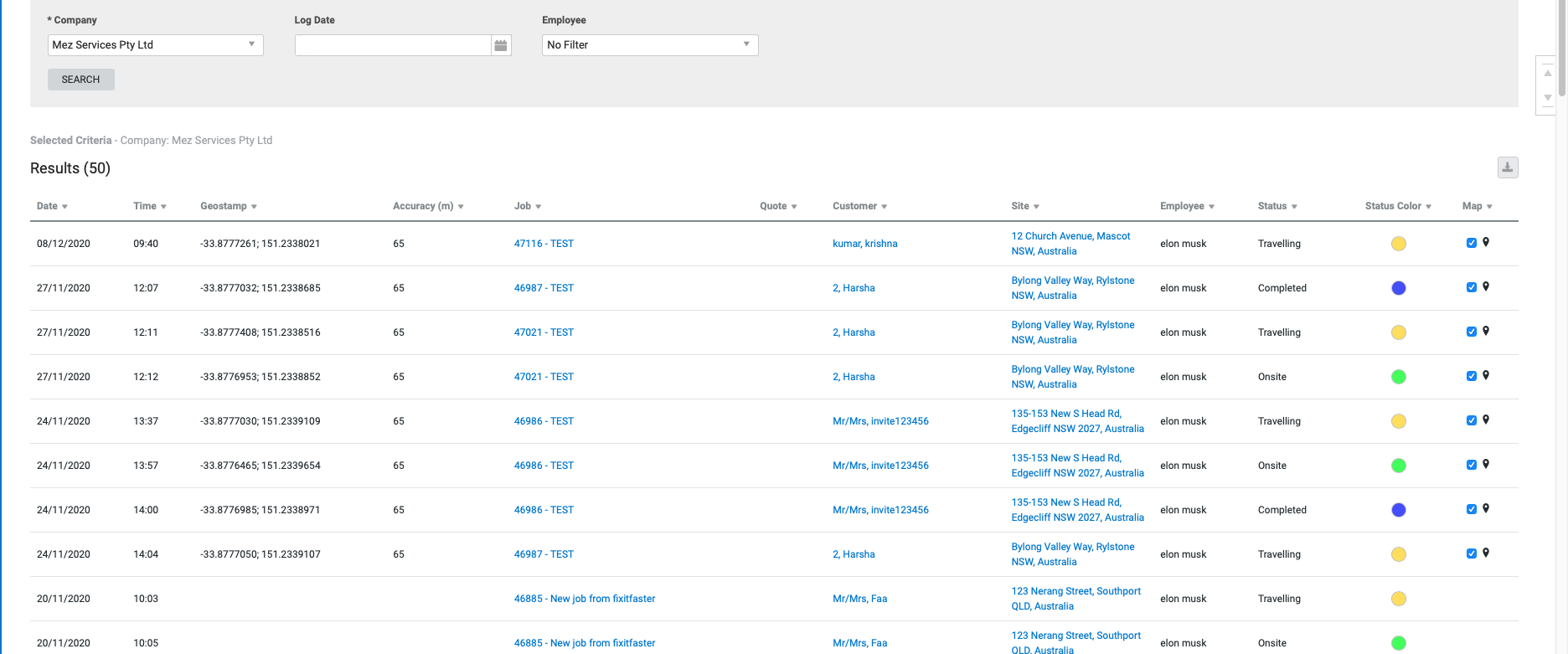Open site link 12 Church Avenue, Mascot
The width and height of the screenshot is (1568, 654).
1070,244
